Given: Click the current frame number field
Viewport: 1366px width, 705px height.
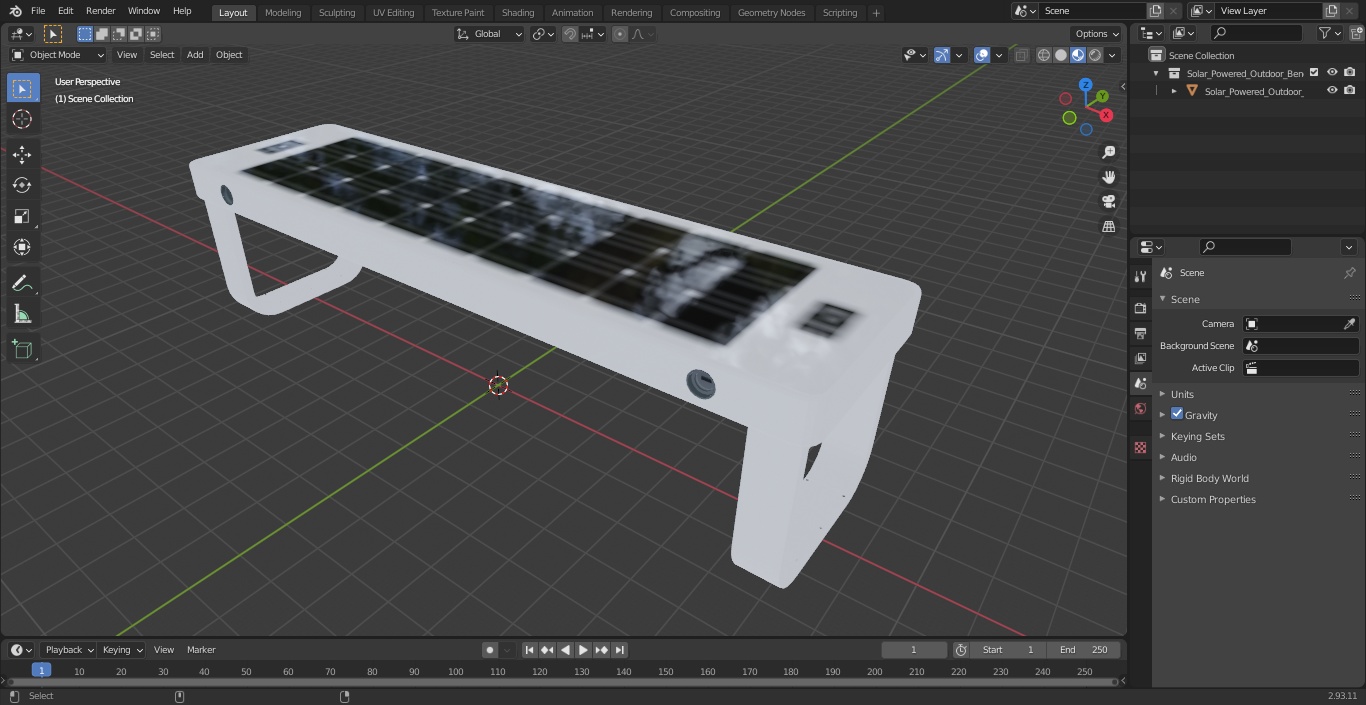Looking at the screenshot, I should (x=914, y=650).
